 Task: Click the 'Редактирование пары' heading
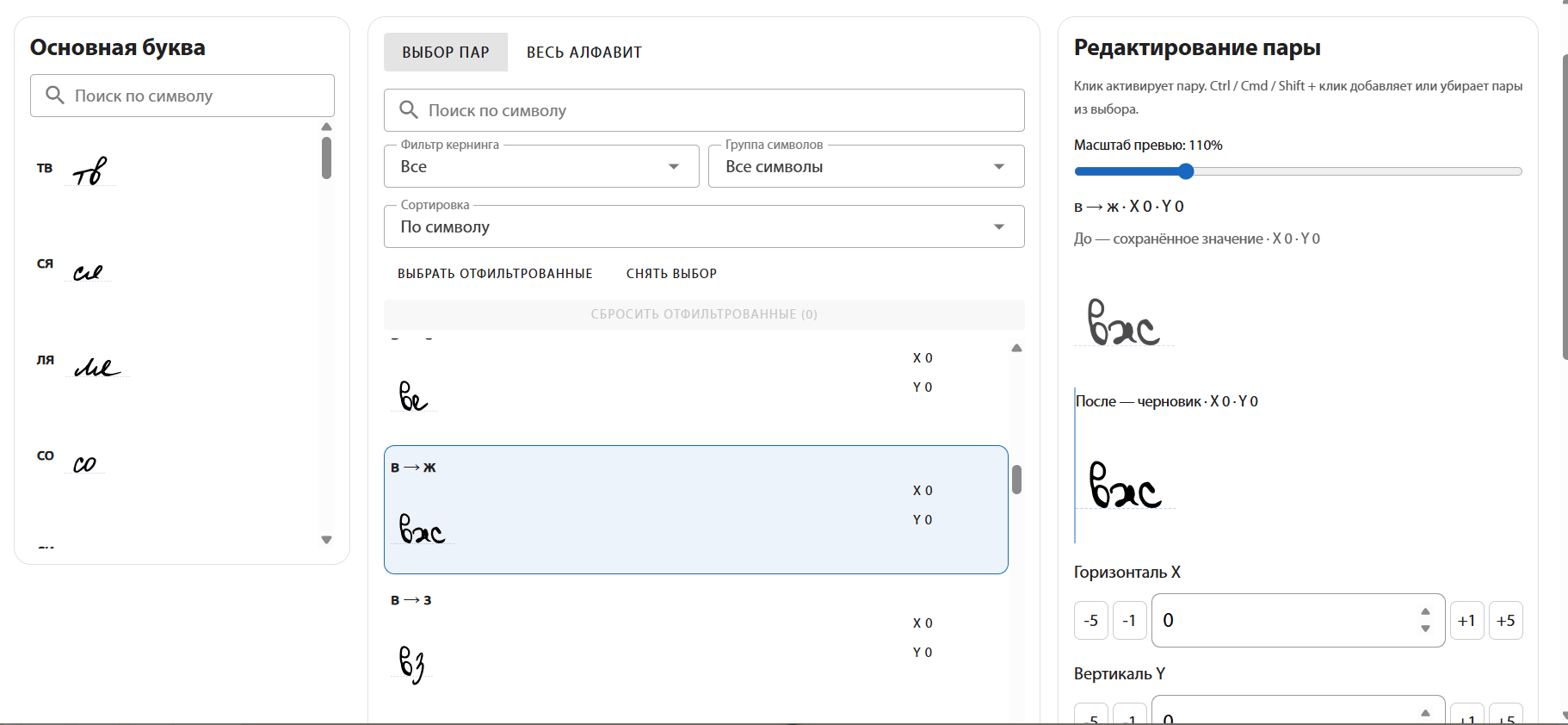pos(1197,47)
